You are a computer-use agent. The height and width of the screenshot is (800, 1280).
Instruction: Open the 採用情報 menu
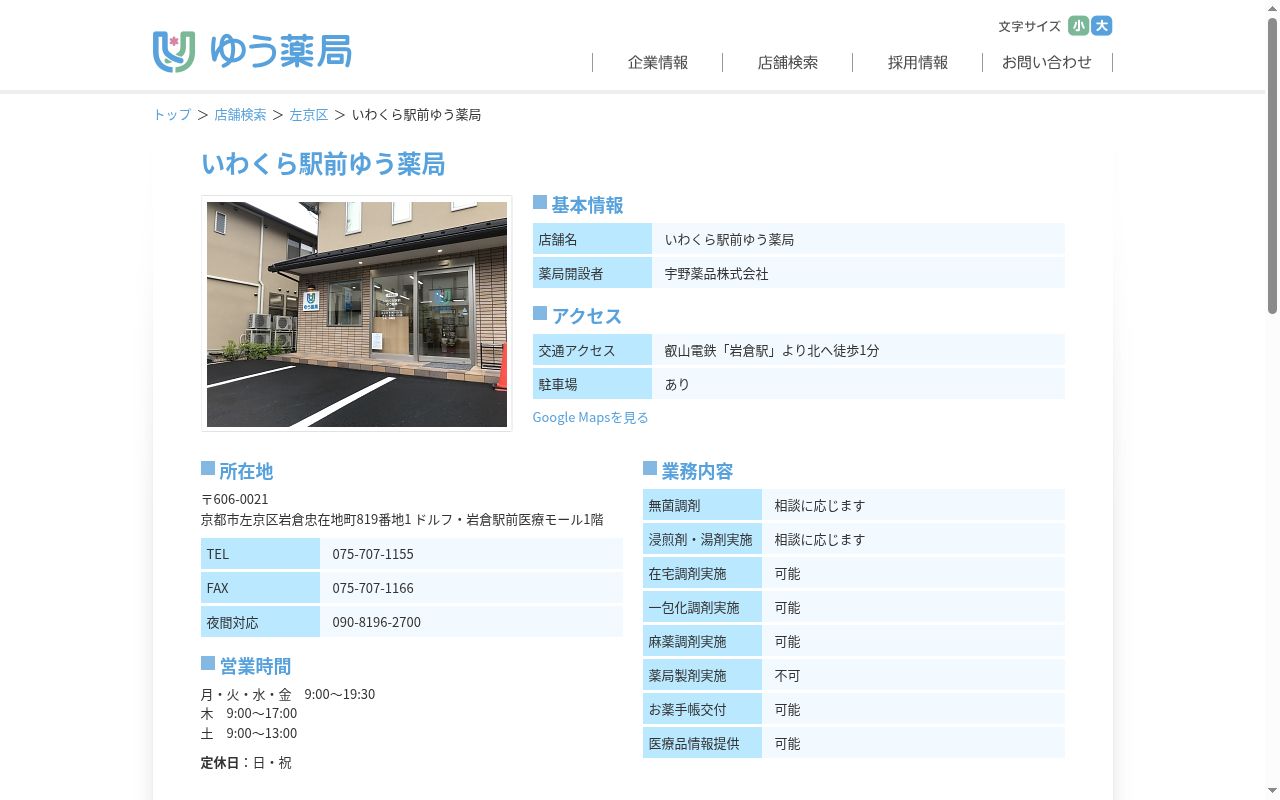918,62
